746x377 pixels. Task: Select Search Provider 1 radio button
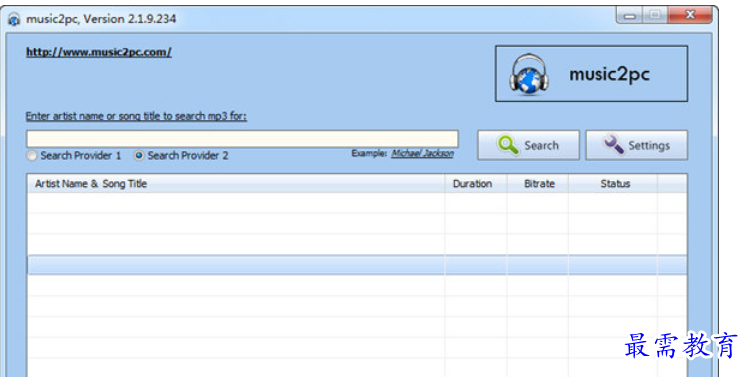pos(32,156)
